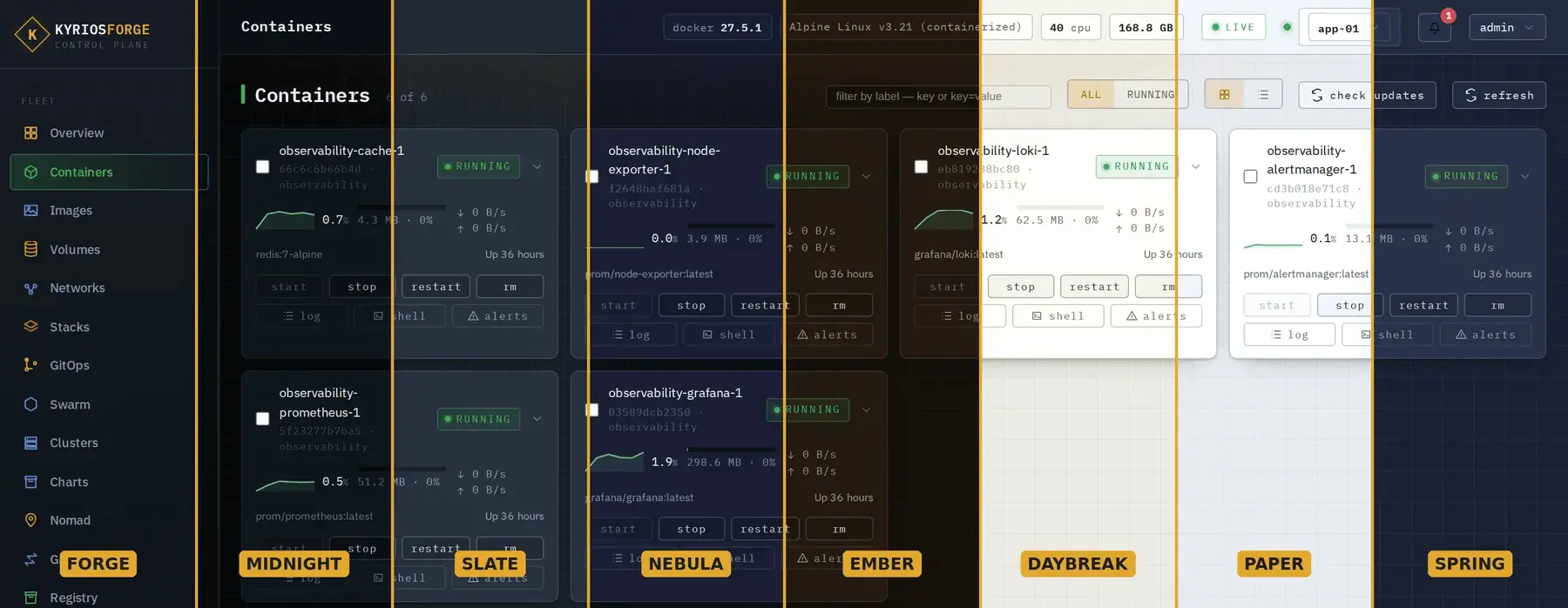1568x608 pixels.
Task: Open shell for observability-cache-1
Action: [x=400, y=316]
